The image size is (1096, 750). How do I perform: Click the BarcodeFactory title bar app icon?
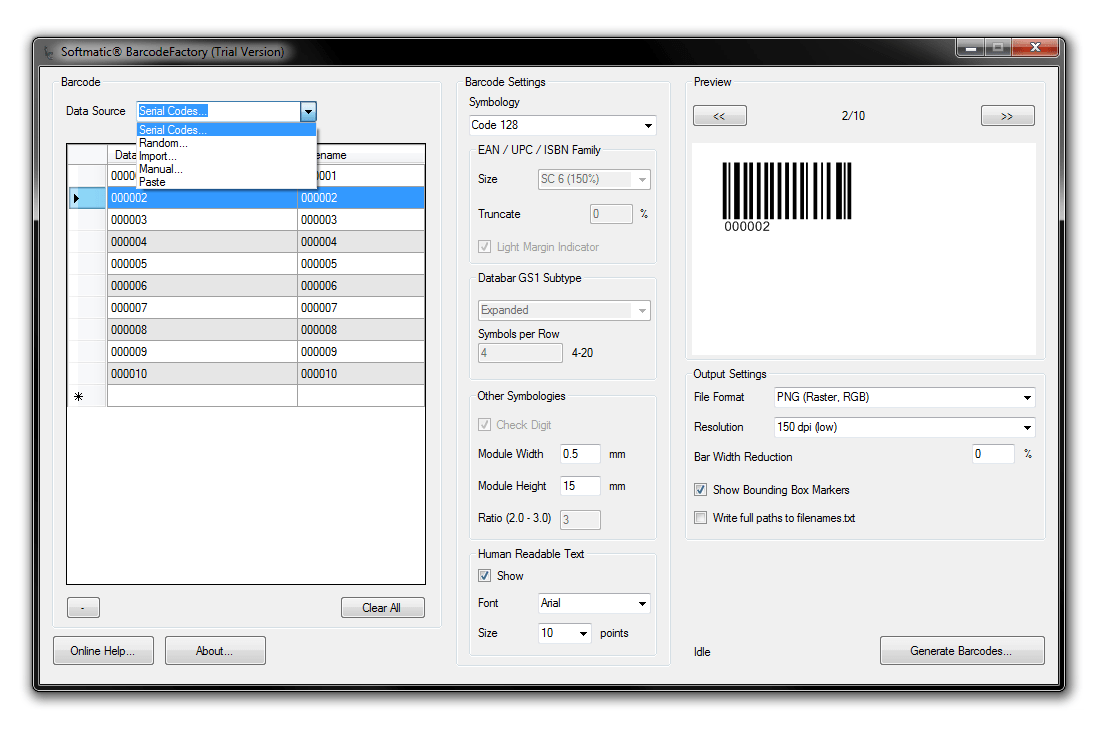click(x=48, y=52)
